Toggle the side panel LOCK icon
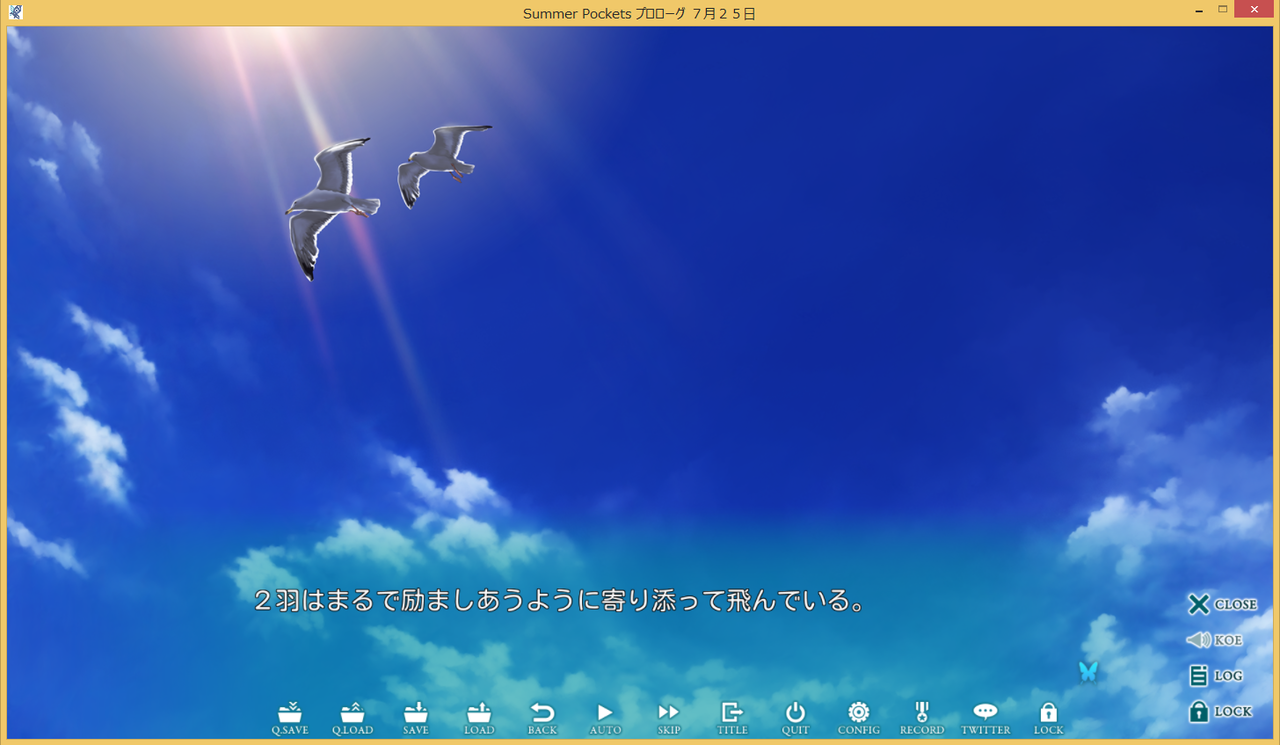The width and height of the screenshot is (1280, 745). (x=1219, y=712)
